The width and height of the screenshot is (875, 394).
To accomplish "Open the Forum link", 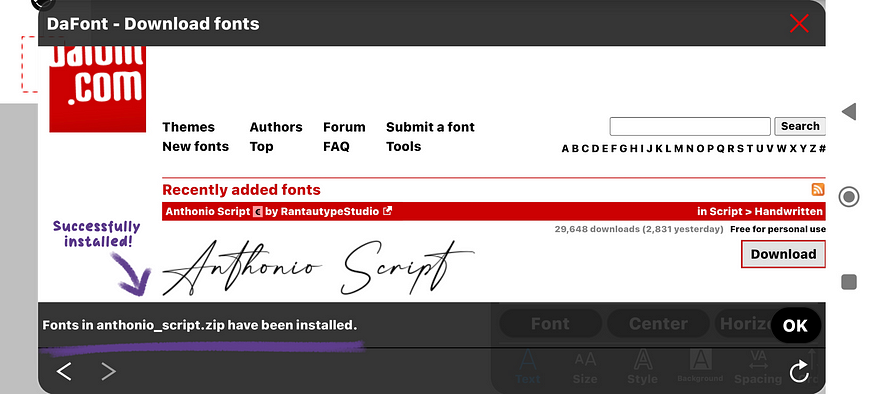I will [344, 127].
